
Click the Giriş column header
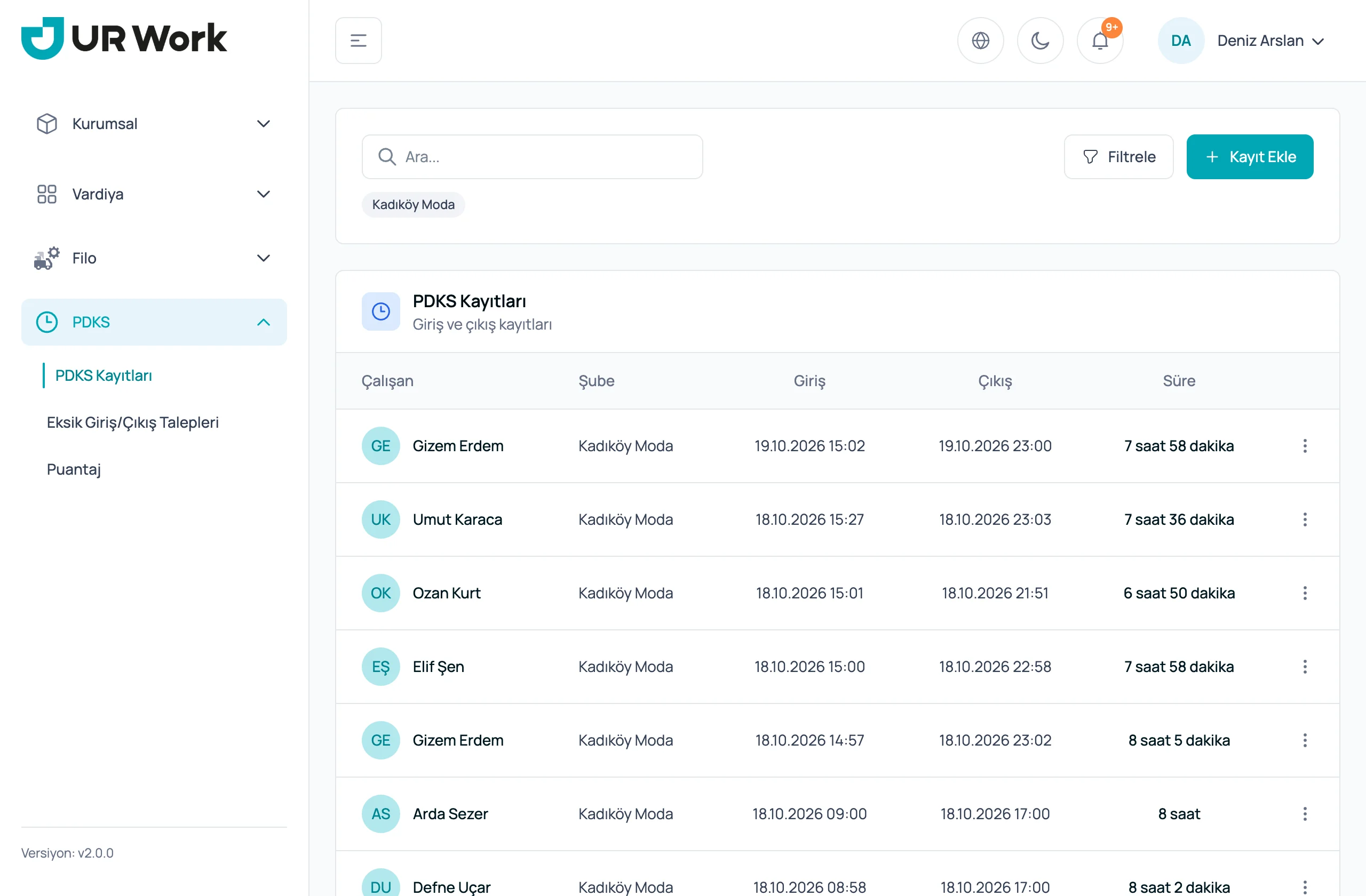pyautogui.click(x=809, y=380)
